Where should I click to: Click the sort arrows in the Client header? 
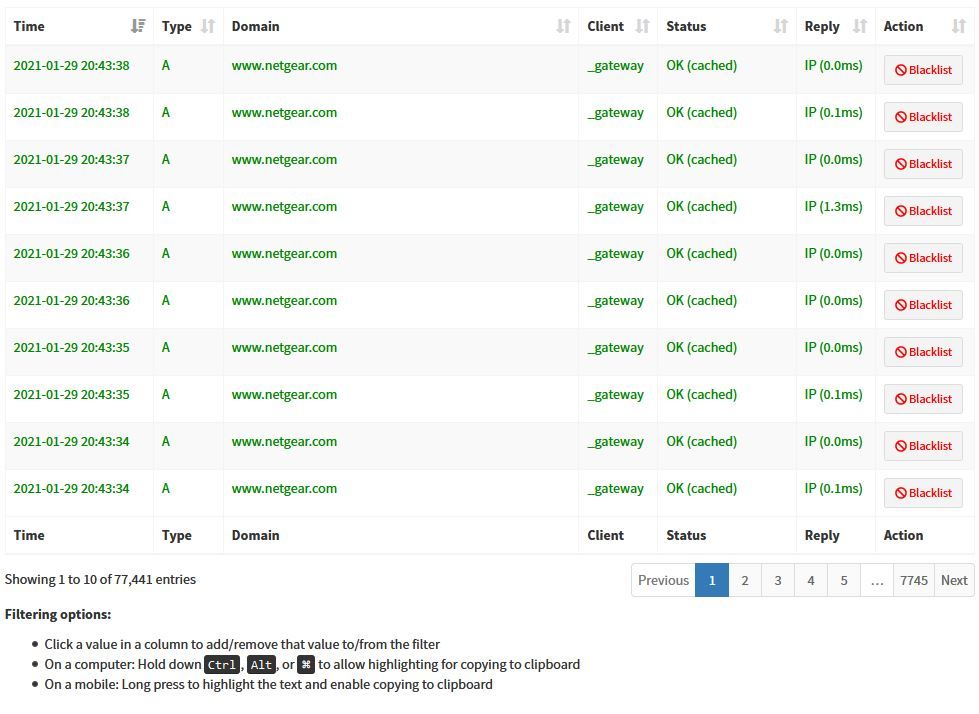(x=642, y=26)
